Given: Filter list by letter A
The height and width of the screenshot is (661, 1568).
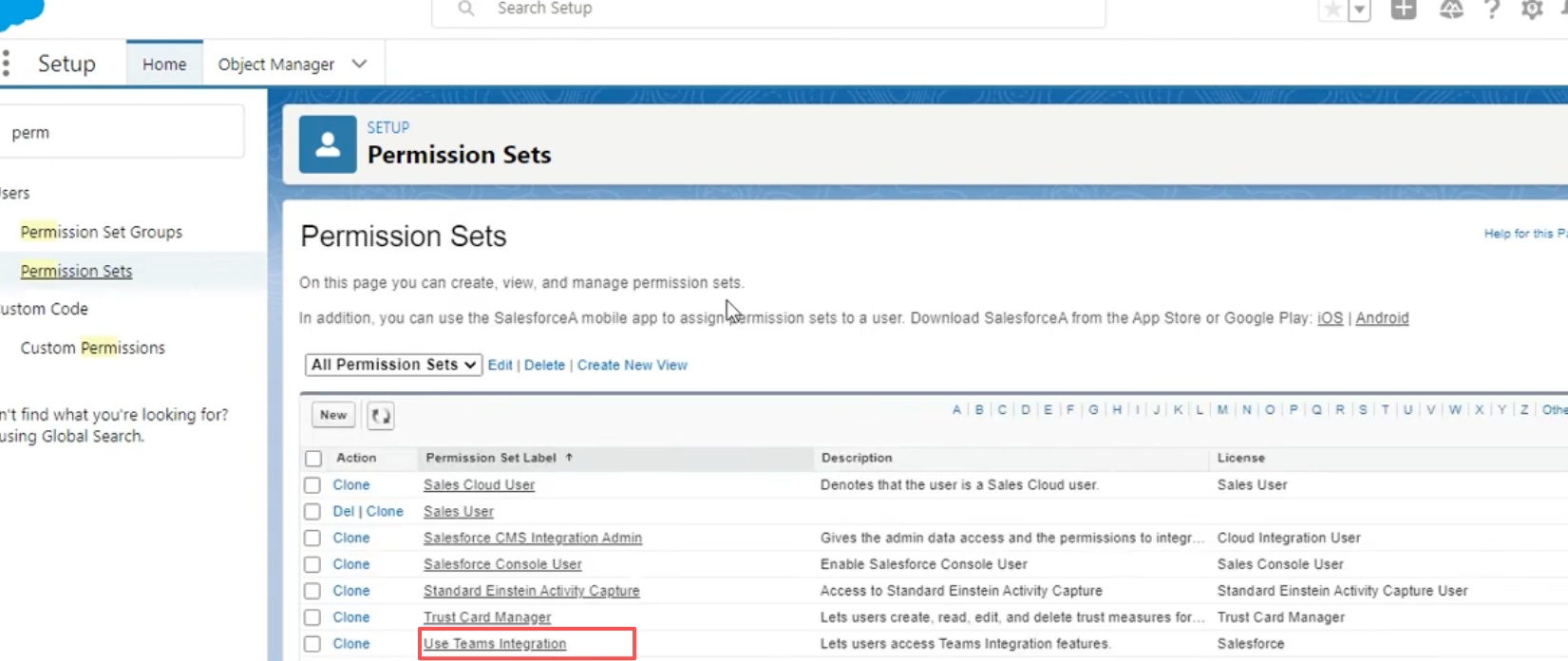Looking at the screenshot, I should 956,410.
